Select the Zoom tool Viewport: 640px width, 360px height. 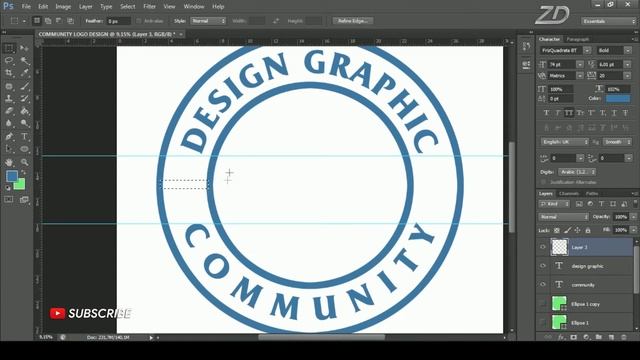click(x=24, y=162)
